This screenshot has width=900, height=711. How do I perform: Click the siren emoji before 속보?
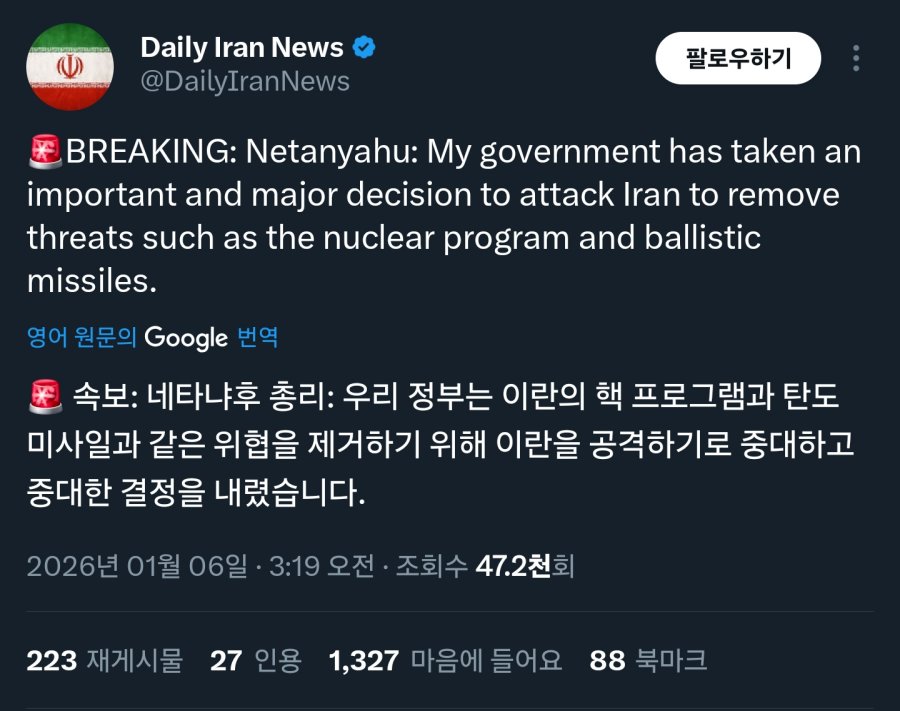coord(46,397)
